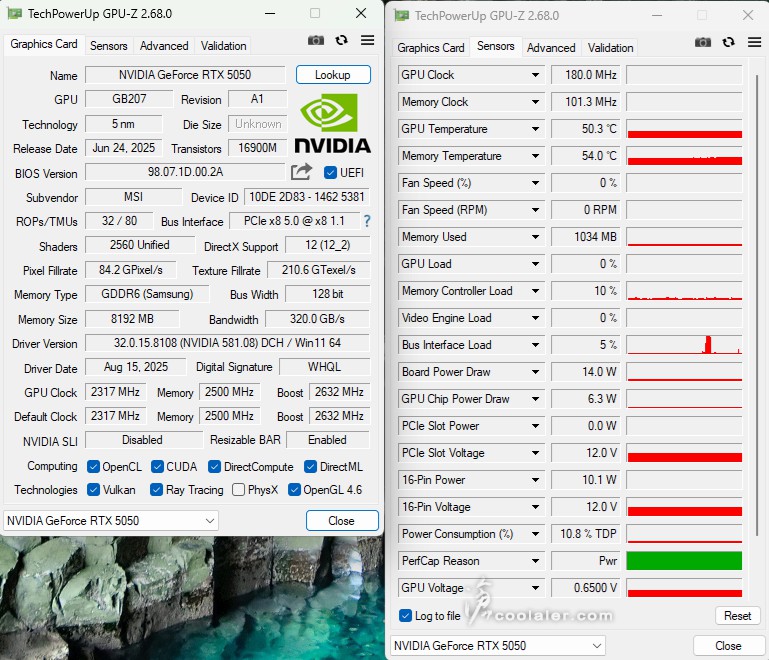This screenshot has width=769, height=660.
Task: Click the refresh icon in left GPU-Z window
Action: 342,40
